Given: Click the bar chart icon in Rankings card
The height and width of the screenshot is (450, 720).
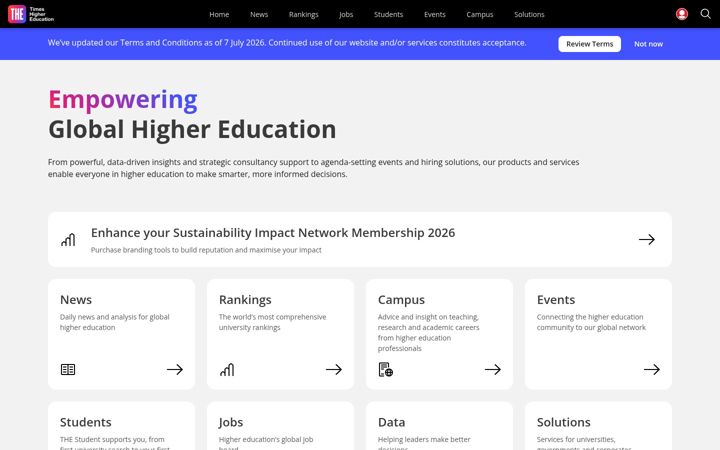Looking at the screenshot, I should 227,369.
